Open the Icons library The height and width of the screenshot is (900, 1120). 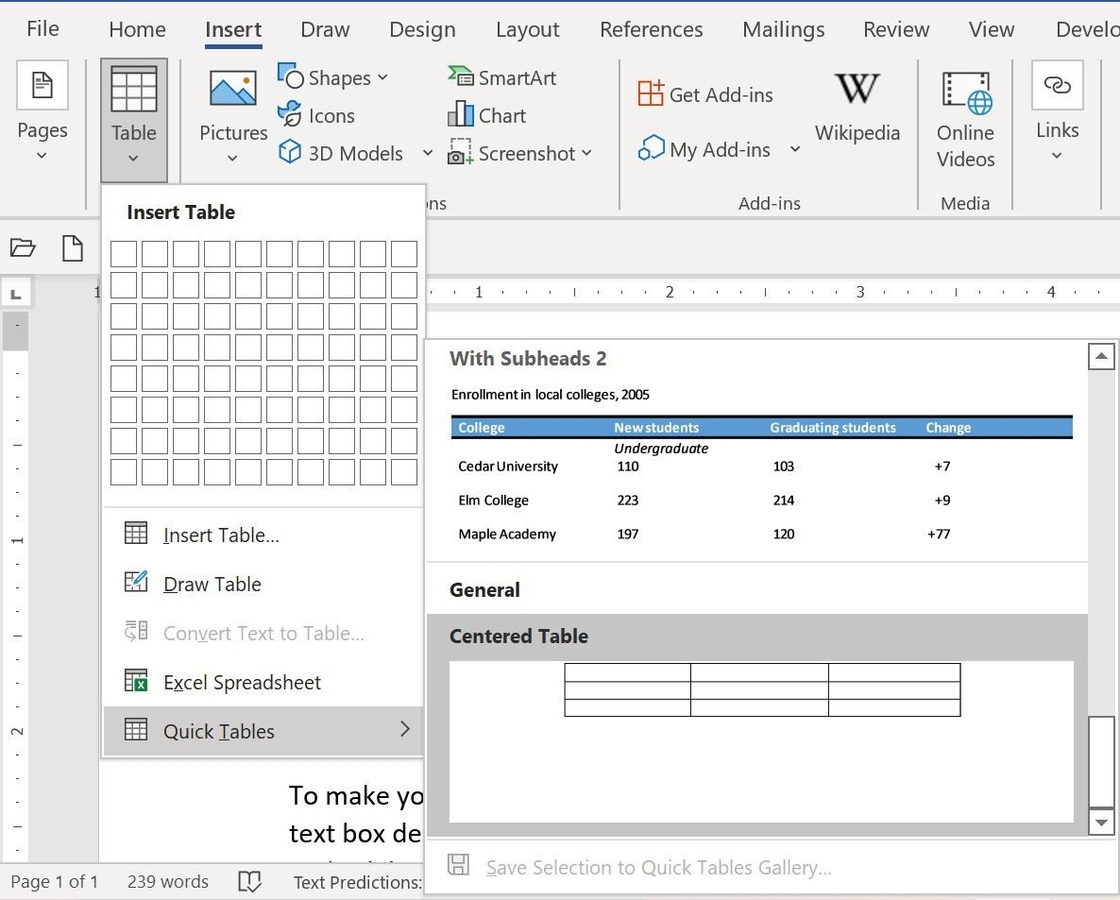(x=316, y=115)
